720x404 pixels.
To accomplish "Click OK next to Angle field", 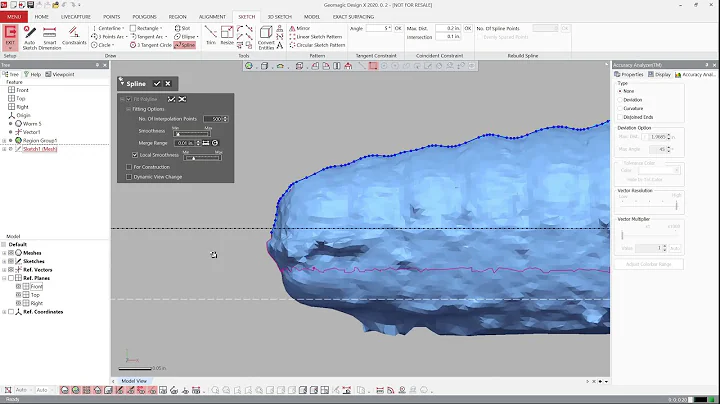I will [x=398, y=28].
